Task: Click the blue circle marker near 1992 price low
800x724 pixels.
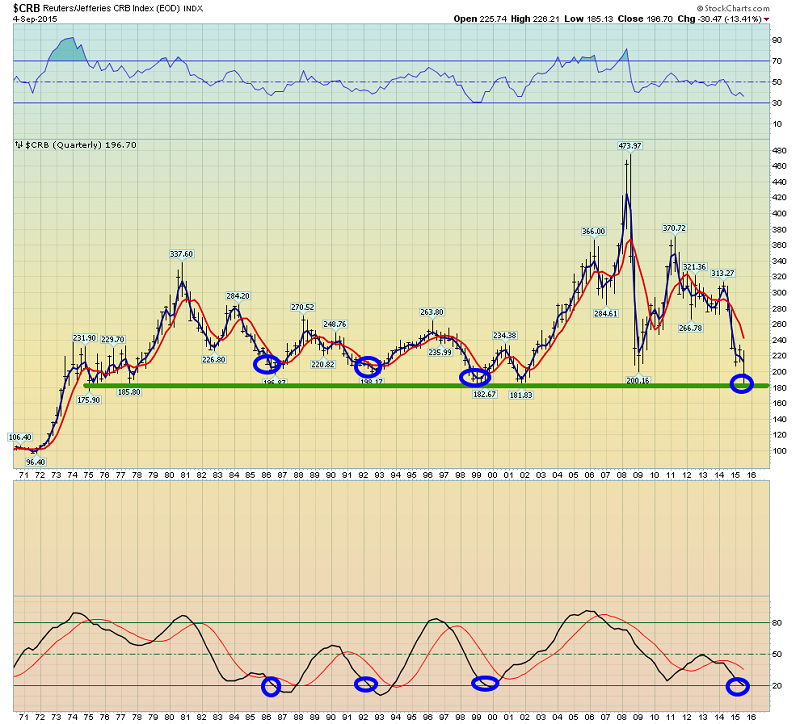Action: pos(367,367)
